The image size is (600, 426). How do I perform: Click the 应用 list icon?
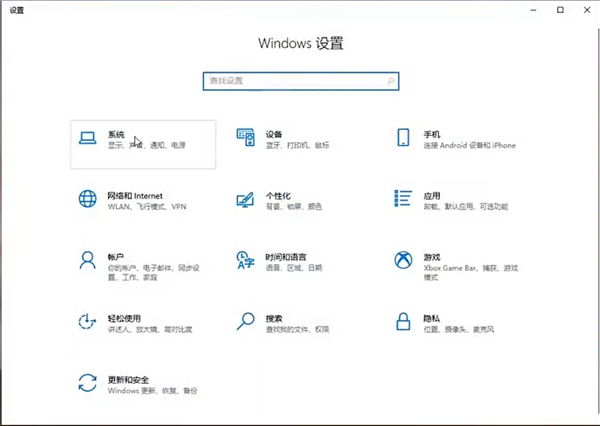coord(403,199)
